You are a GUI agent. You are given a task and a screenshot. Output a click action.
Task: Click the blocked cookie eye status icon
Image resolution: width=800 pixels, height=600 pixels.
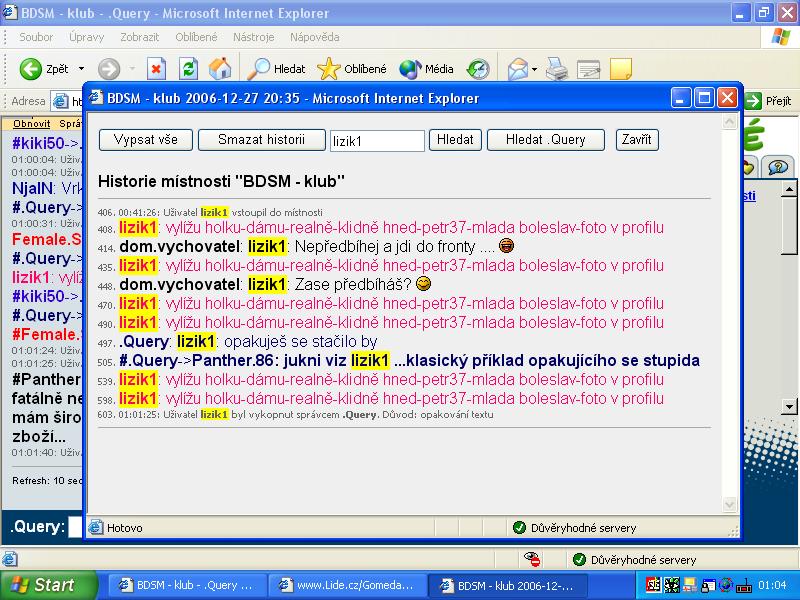click(x=532, y=559)
